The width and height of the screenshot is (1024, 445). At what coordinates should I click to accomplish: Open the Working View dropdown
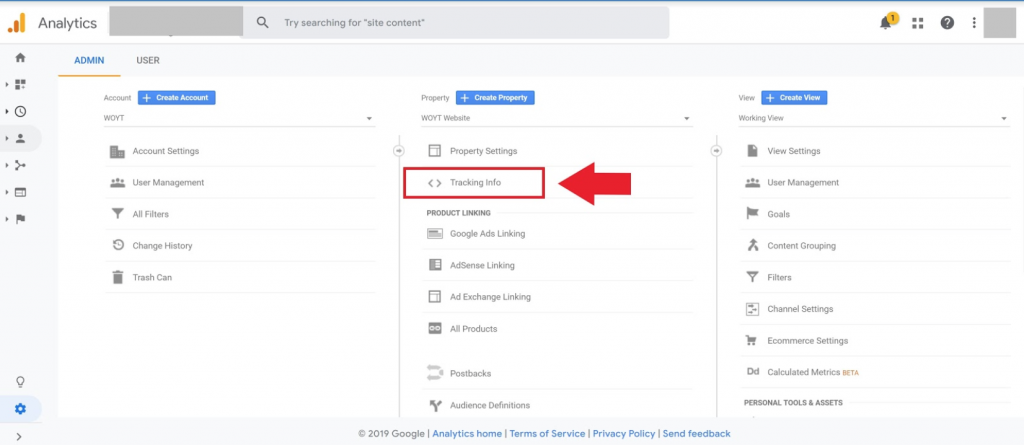(874, 118)
